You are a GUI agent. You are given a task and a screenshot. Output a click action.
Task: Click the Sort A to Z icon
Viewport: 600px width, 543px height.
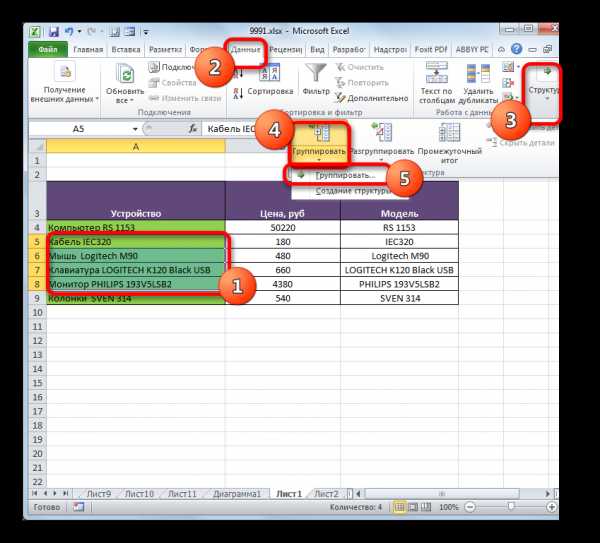238,72
